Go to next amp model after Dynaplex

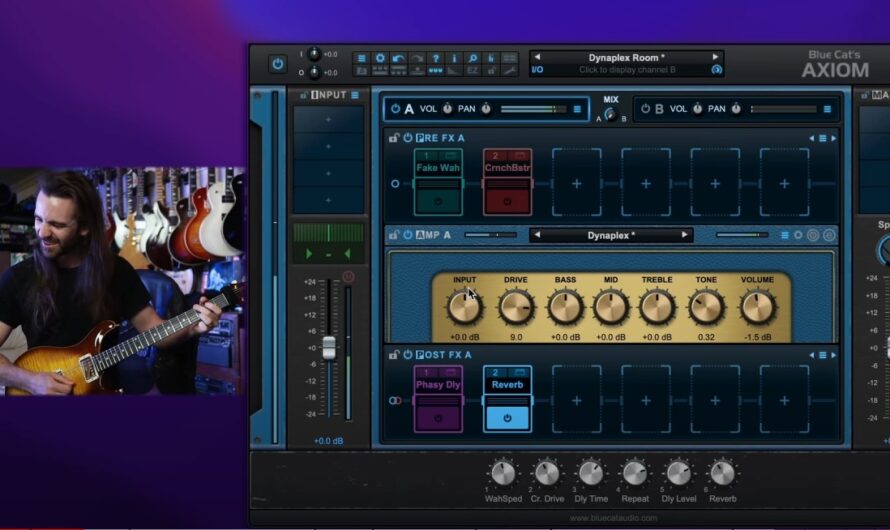pyautogui.click(x=685, y=235)
